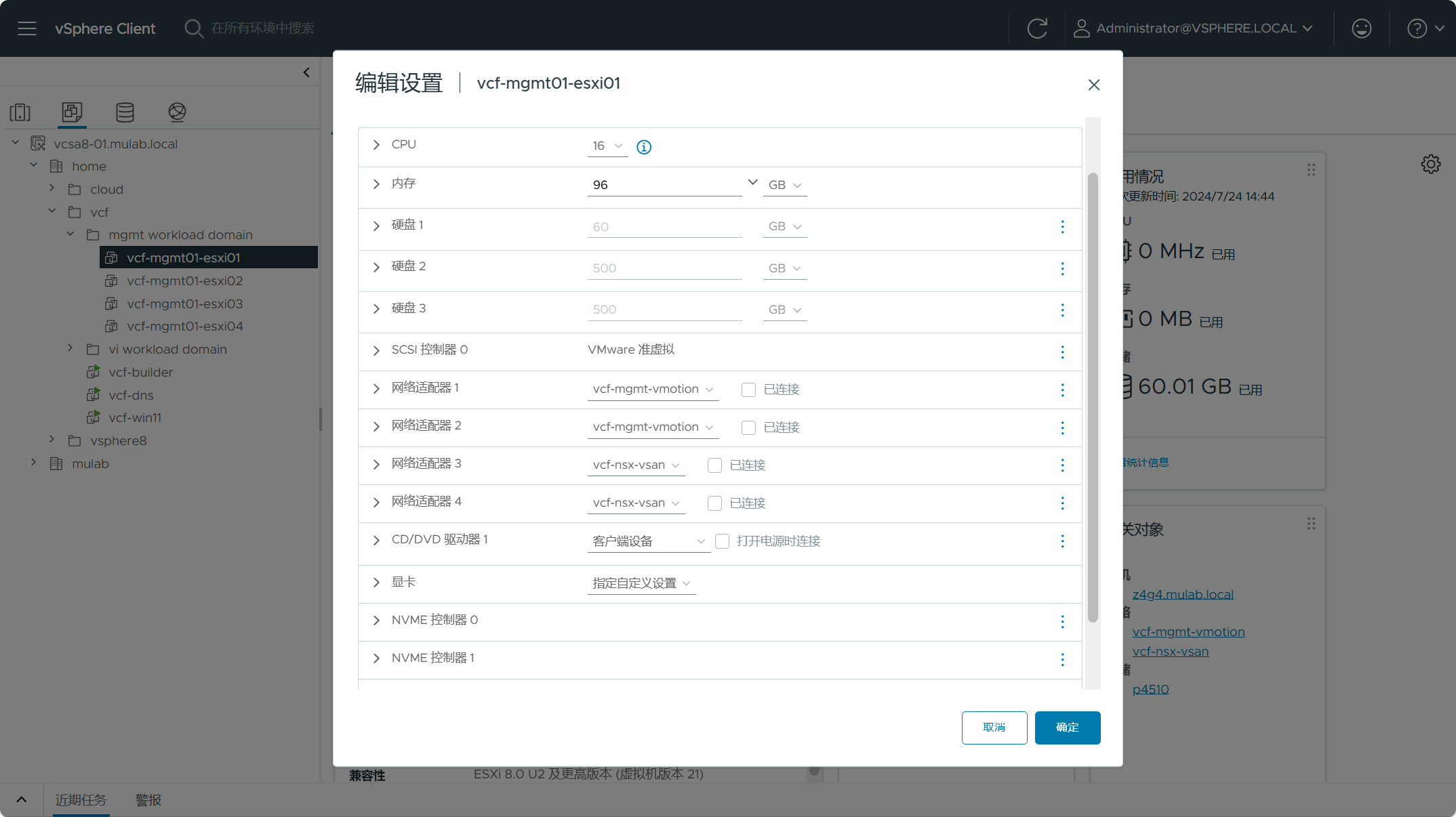The image size is (1456, 817).
Task: Select vcf-win11 VM in tree
Action: point(135,417)
